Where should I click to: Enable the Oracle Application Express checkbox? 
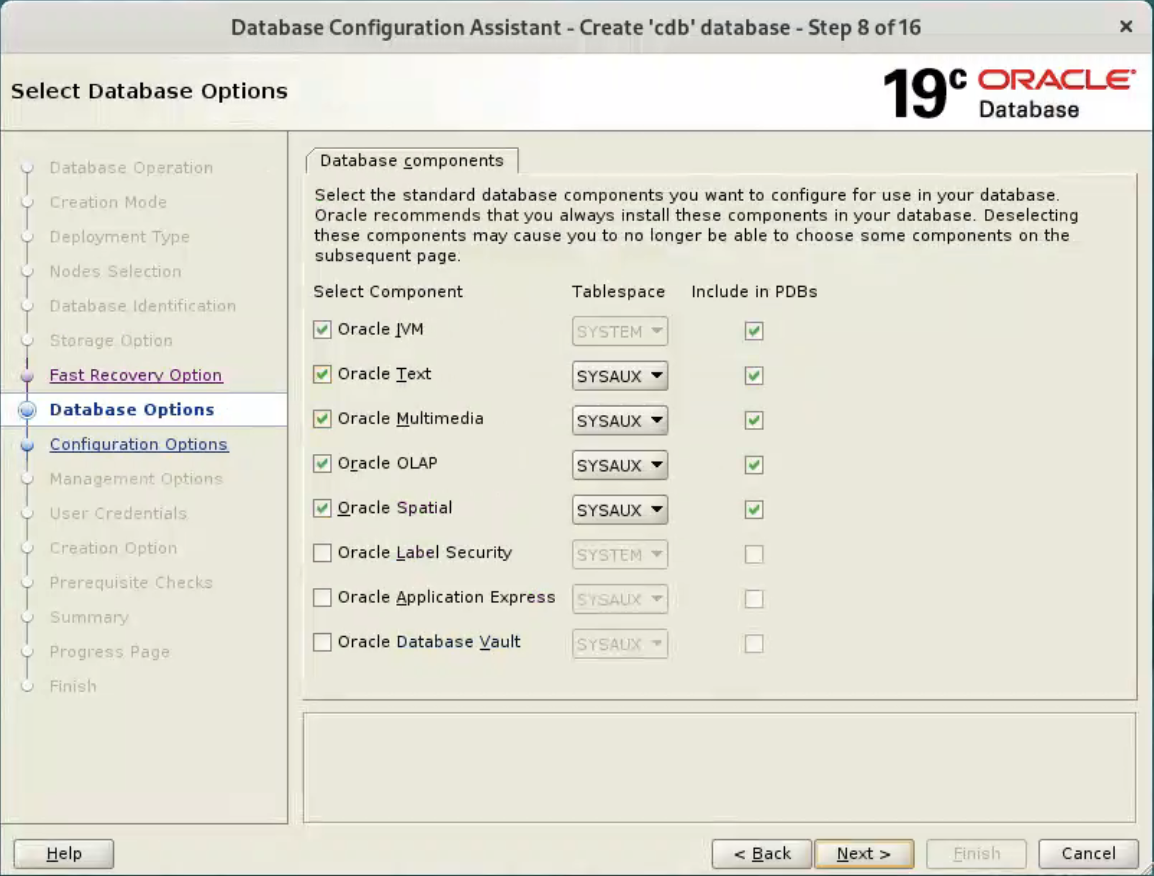click(x=322, y=598)
